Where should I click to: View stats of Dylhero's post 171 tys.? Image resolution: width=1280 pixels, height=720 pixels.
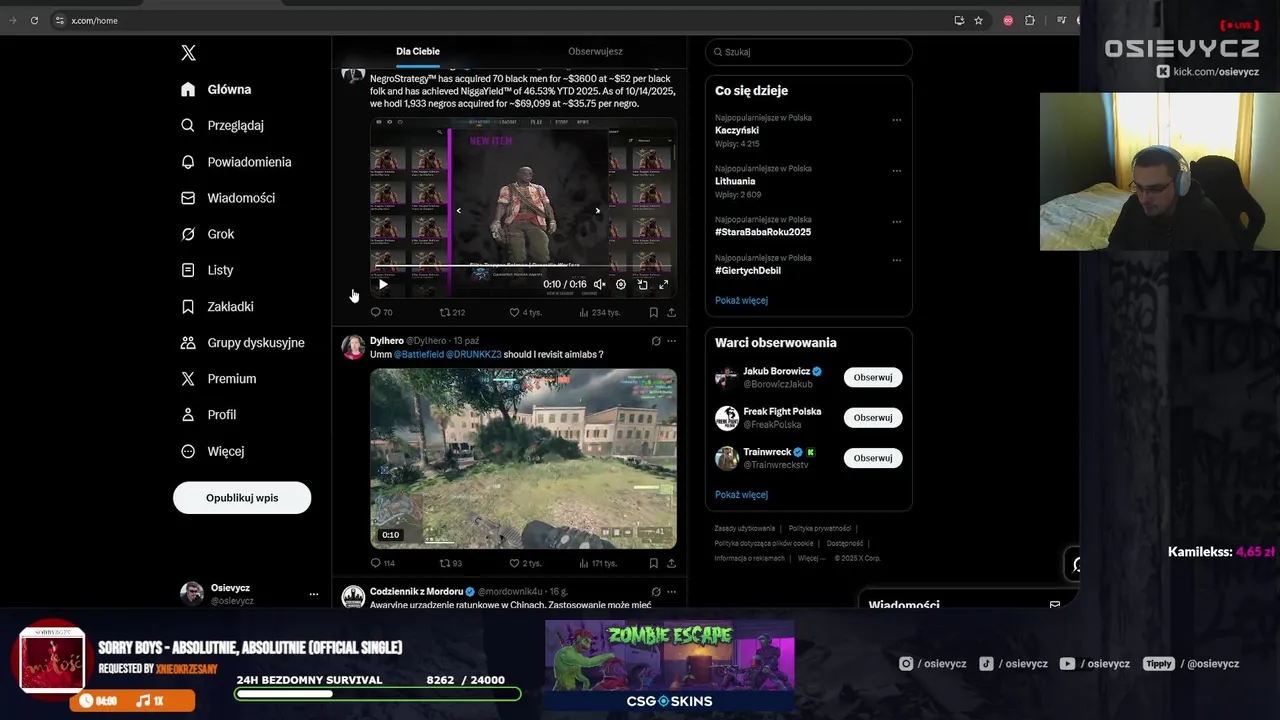[599, 563]
